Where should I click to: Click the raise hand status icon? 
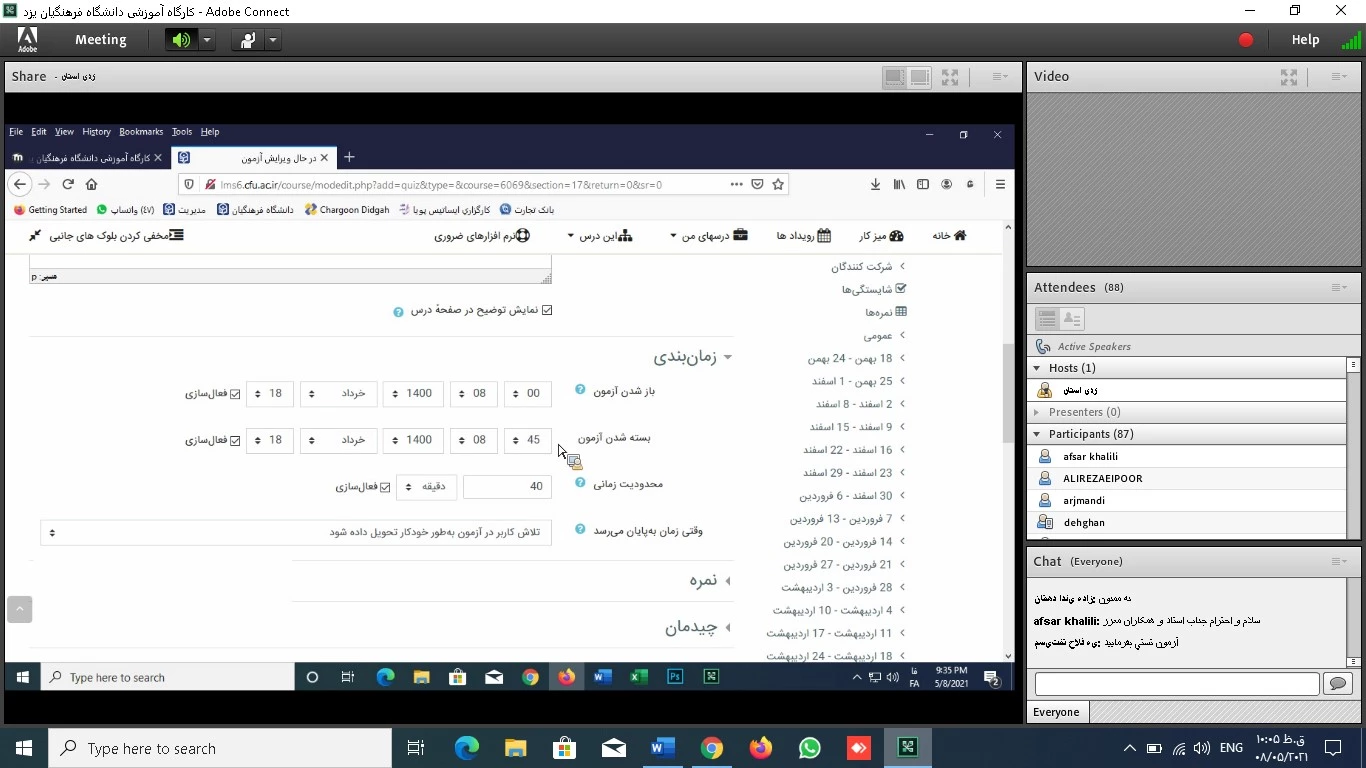(246, 40)
